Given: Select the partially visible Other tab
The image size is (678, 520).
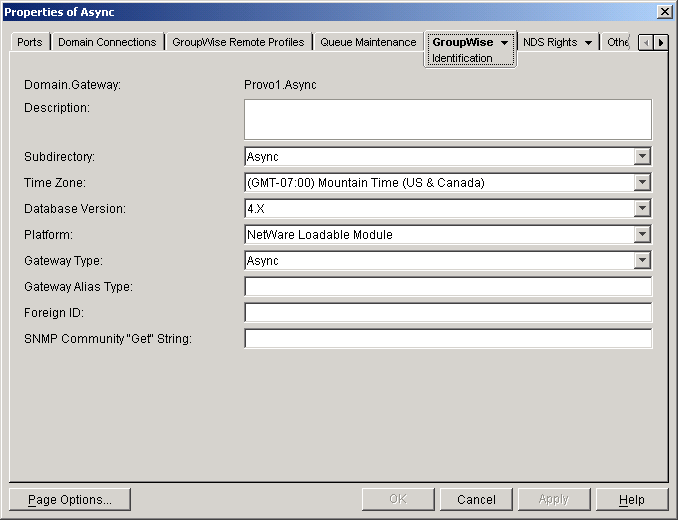Looking at the screenshot, I should pyautogui.click(x=617, y=42).
